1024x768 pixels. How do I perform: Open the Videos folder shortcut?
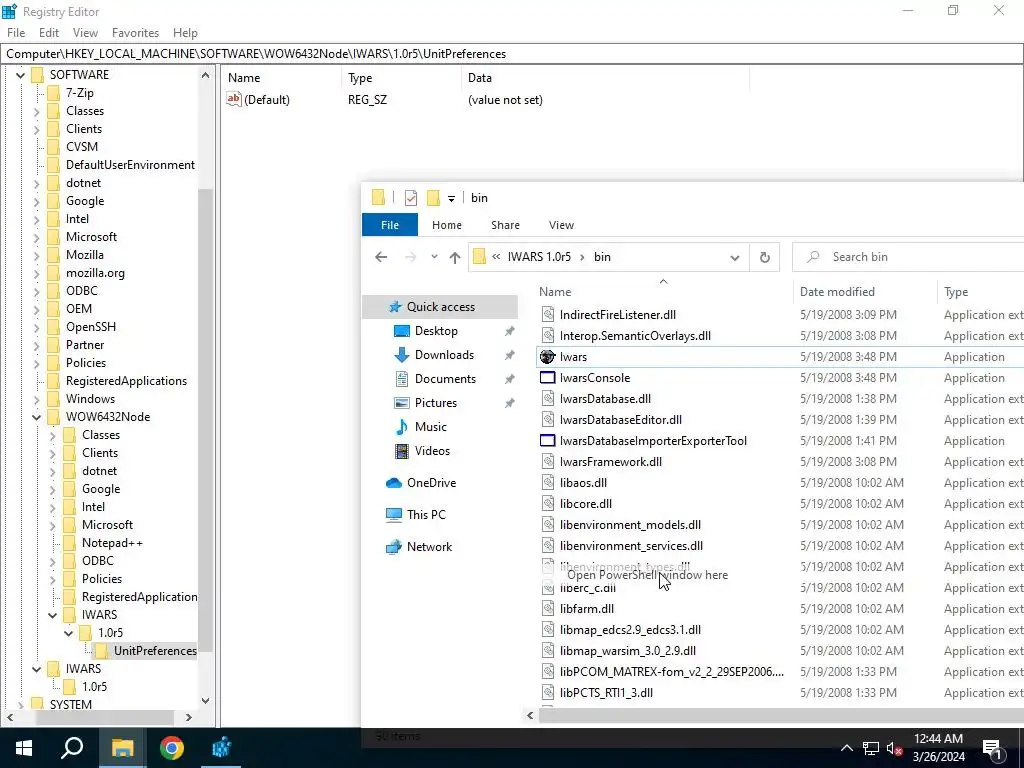coord(432,451)
